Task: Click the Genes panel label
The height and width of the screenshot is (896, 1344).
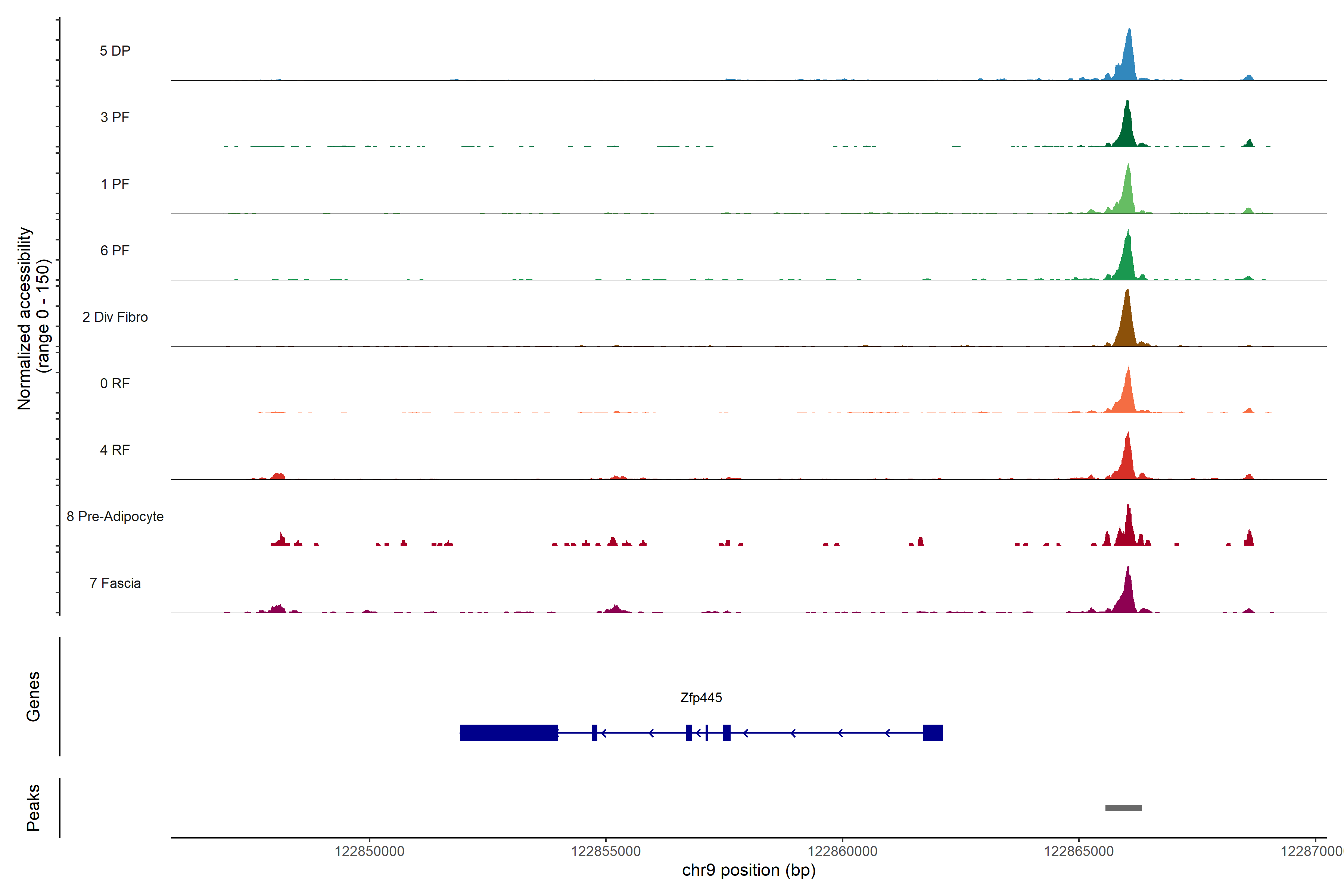Action: [33, 697]
